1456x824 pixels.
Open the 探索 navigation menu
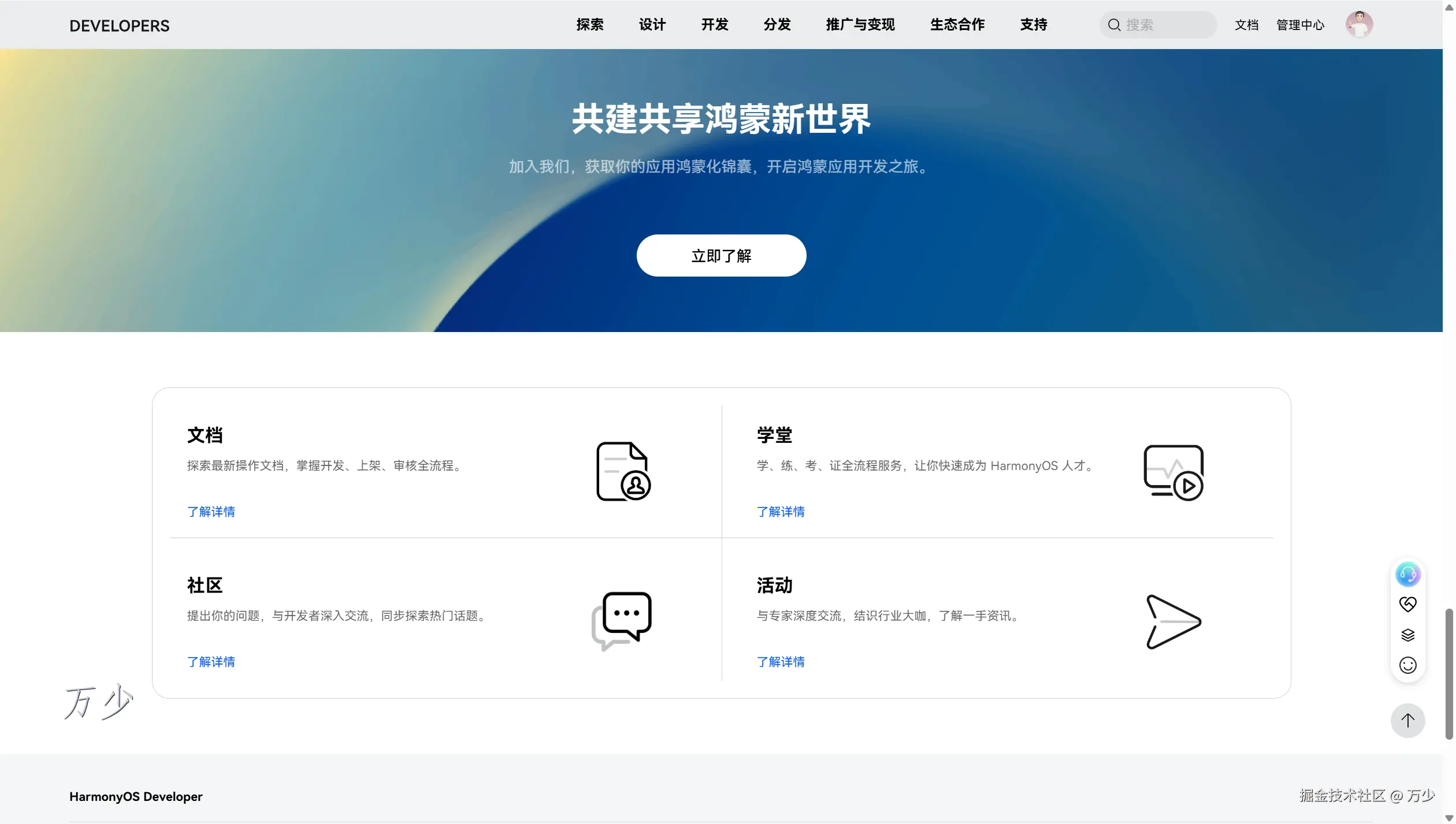pyautogui.click(x=590, y=25)
